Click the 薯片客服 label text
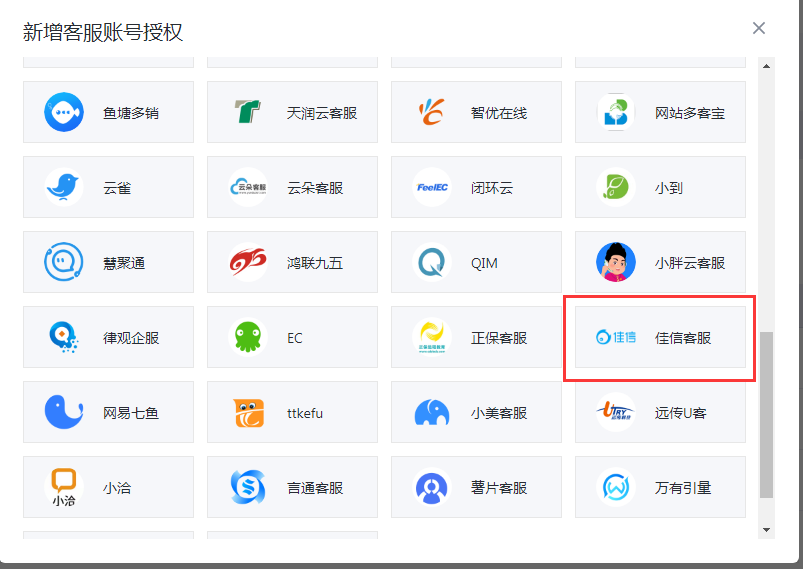This screenshot has width=803, height=569. point(499,488)
